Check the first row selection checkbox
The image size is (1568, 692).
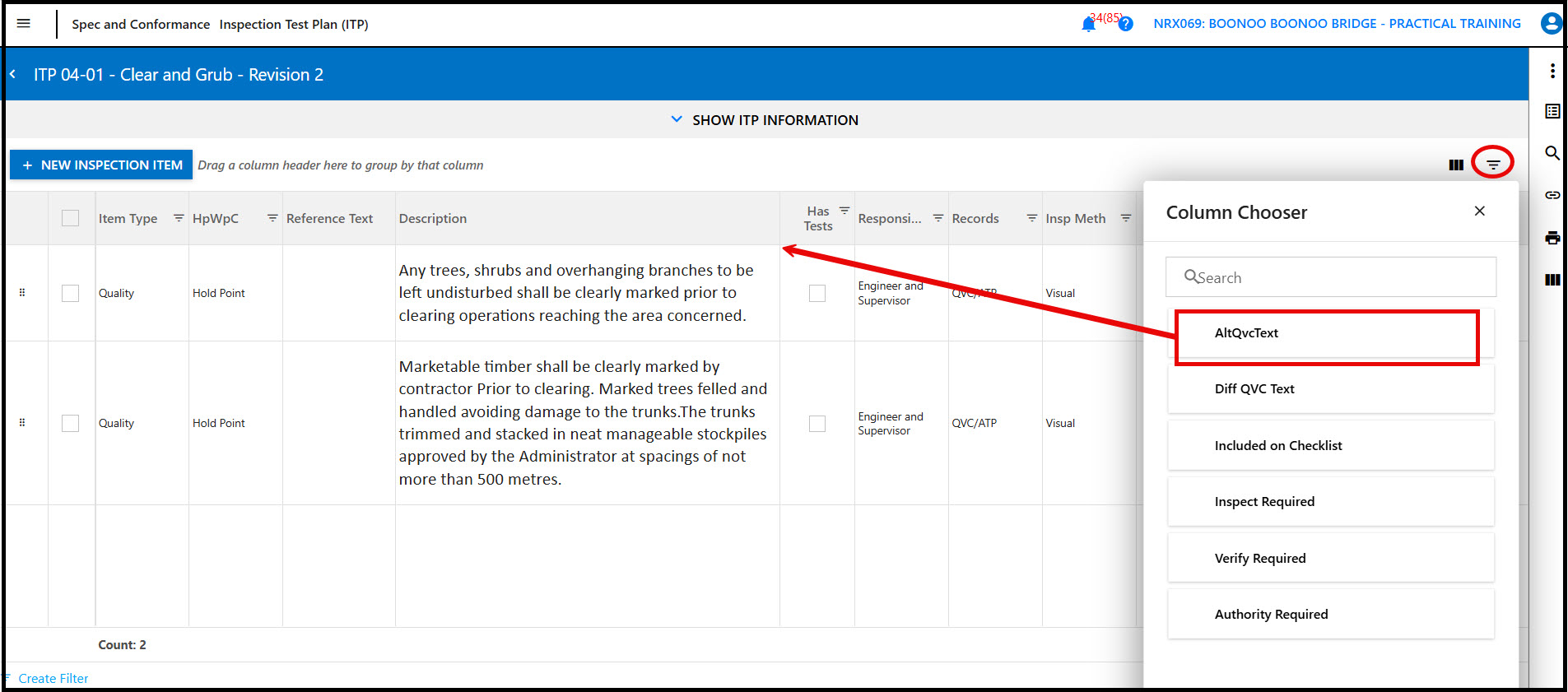tap(71, 293)
